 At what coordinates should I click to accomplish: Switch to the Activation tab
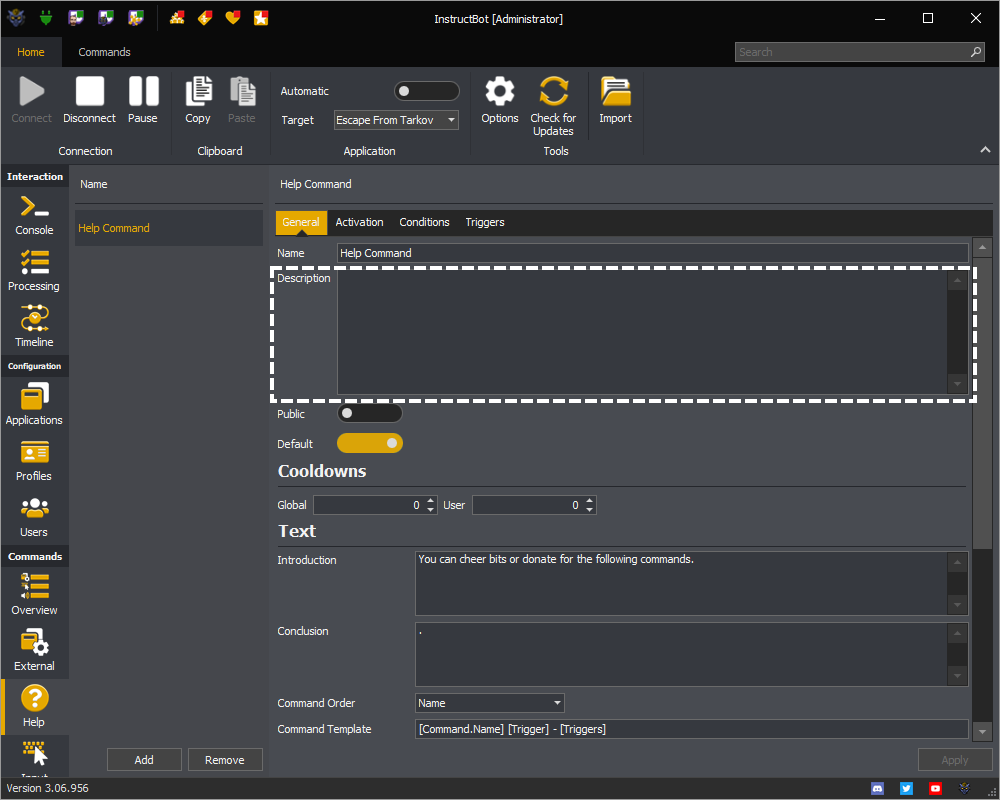pos(360,222)
